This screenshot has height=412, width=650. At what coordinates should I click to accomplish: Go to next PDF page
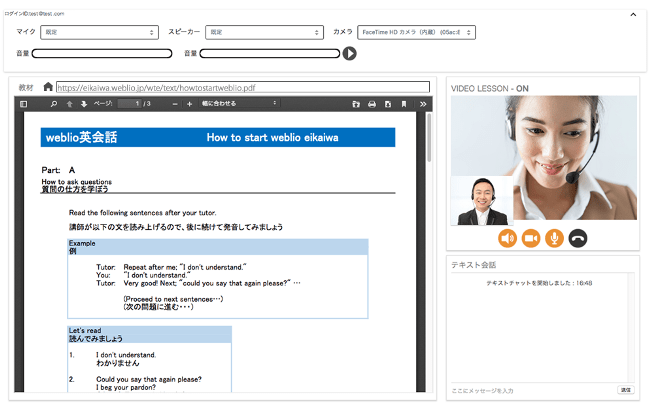(84, 104)
